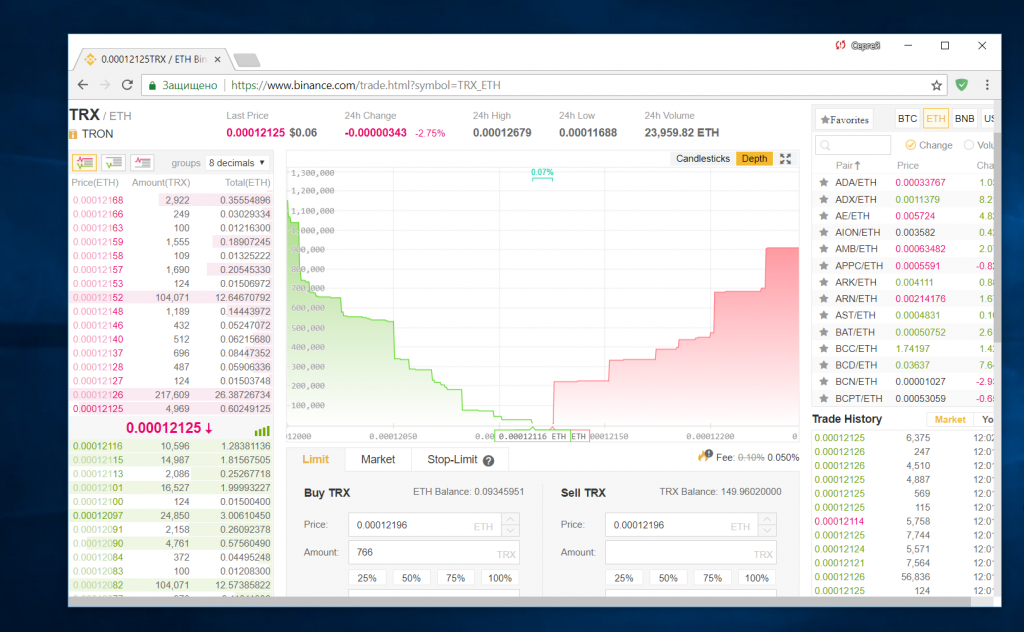Screen dimensions: 1024x632
Task: Click the pair search box
Action: click(853, 145)
